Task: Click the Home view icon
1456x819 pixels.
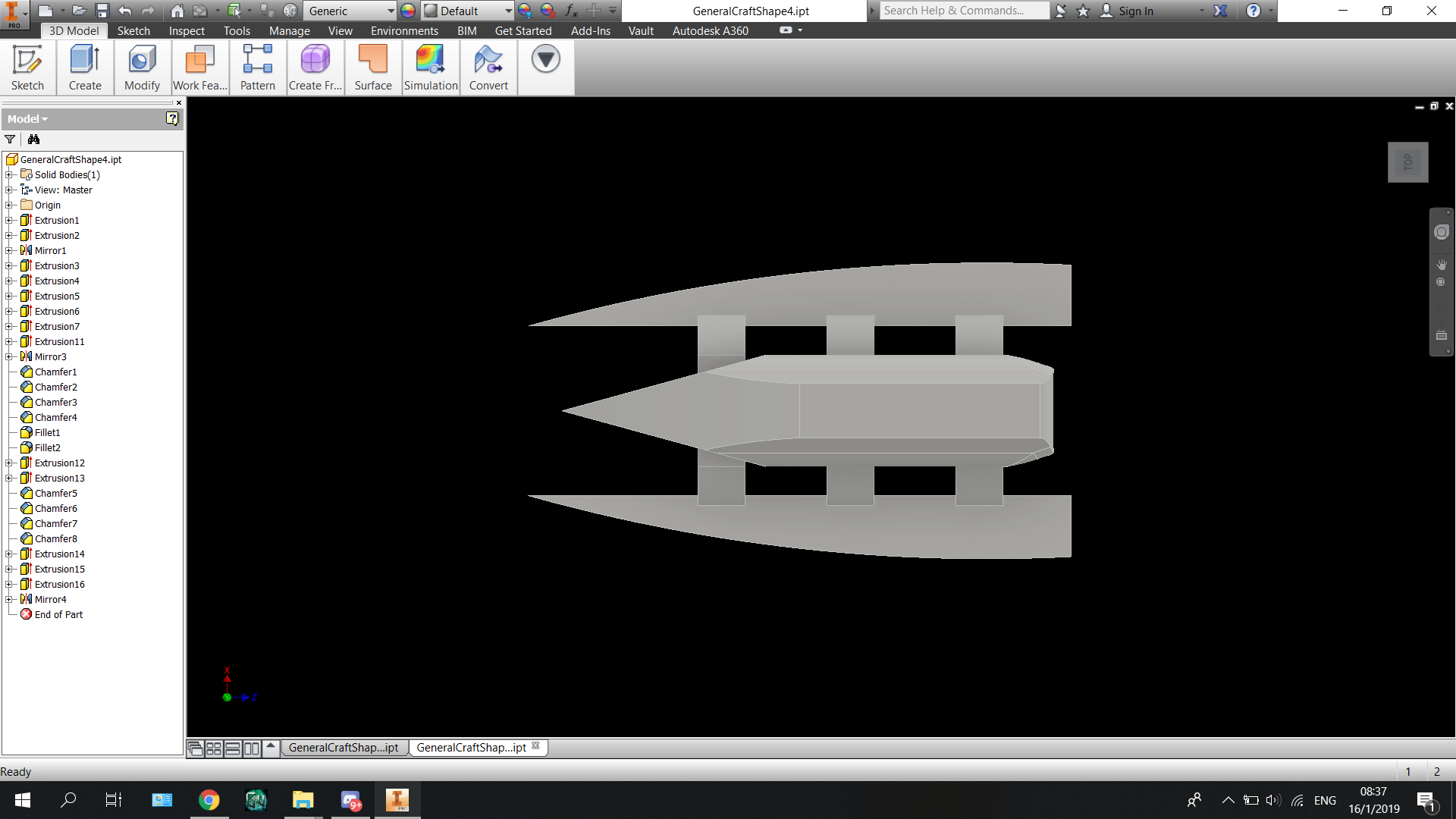Action: 177,11
